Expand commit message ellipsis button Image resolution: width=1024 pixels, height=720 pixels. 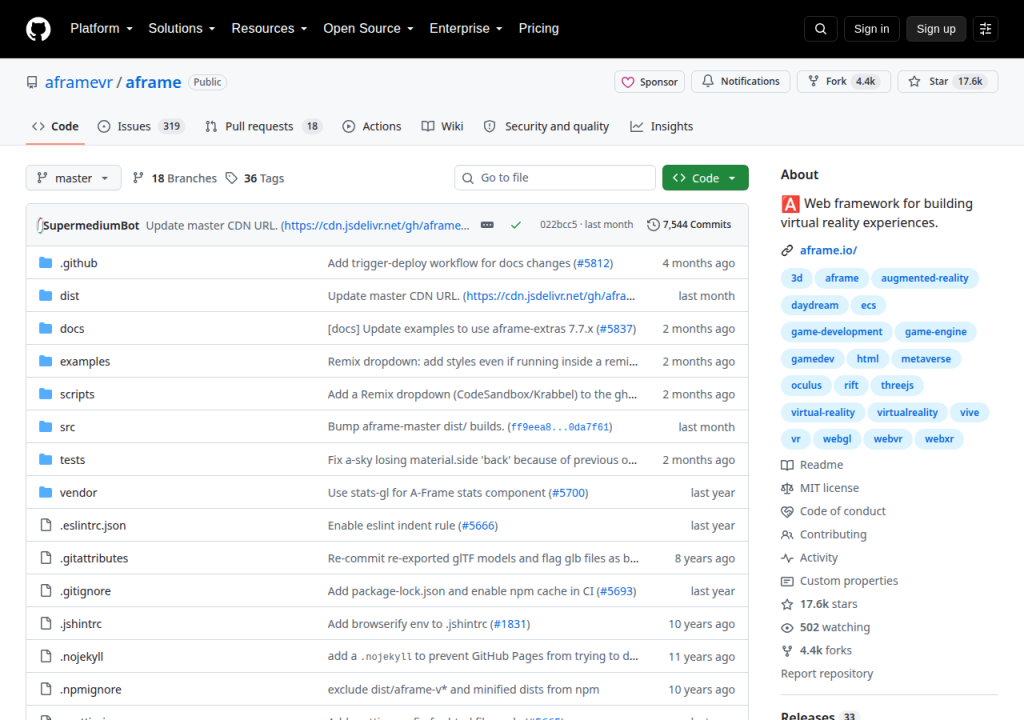pos(487,225)
